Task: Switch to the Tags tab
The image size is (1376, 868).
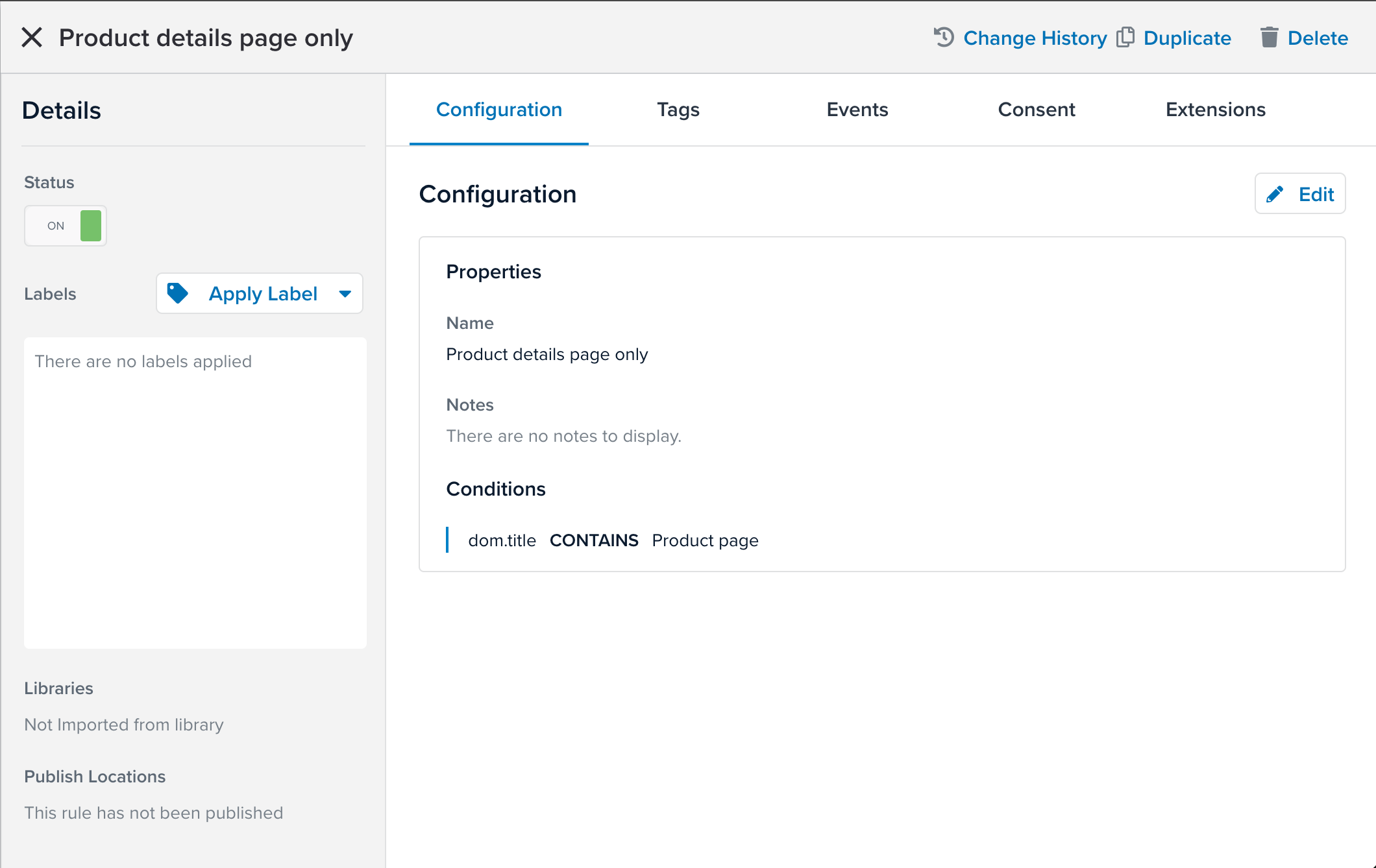Action: pyautogui.click(x=678, y=110)
